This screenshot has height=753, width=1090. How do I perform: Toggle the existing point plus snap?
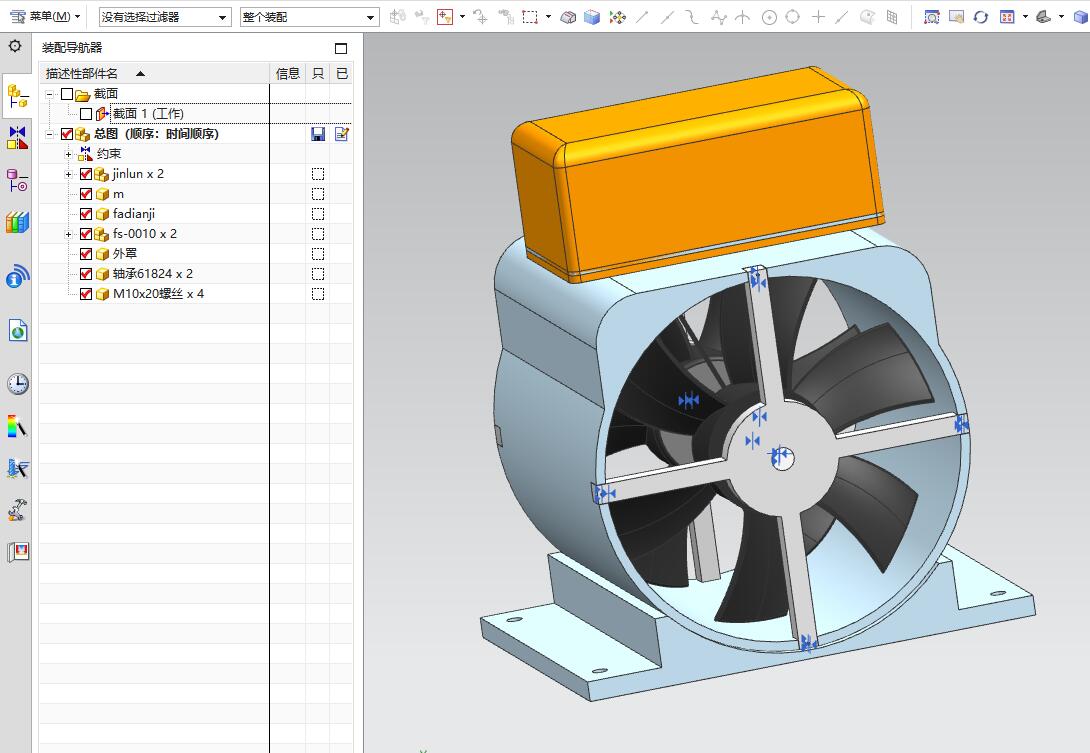(x=818, y=17)
